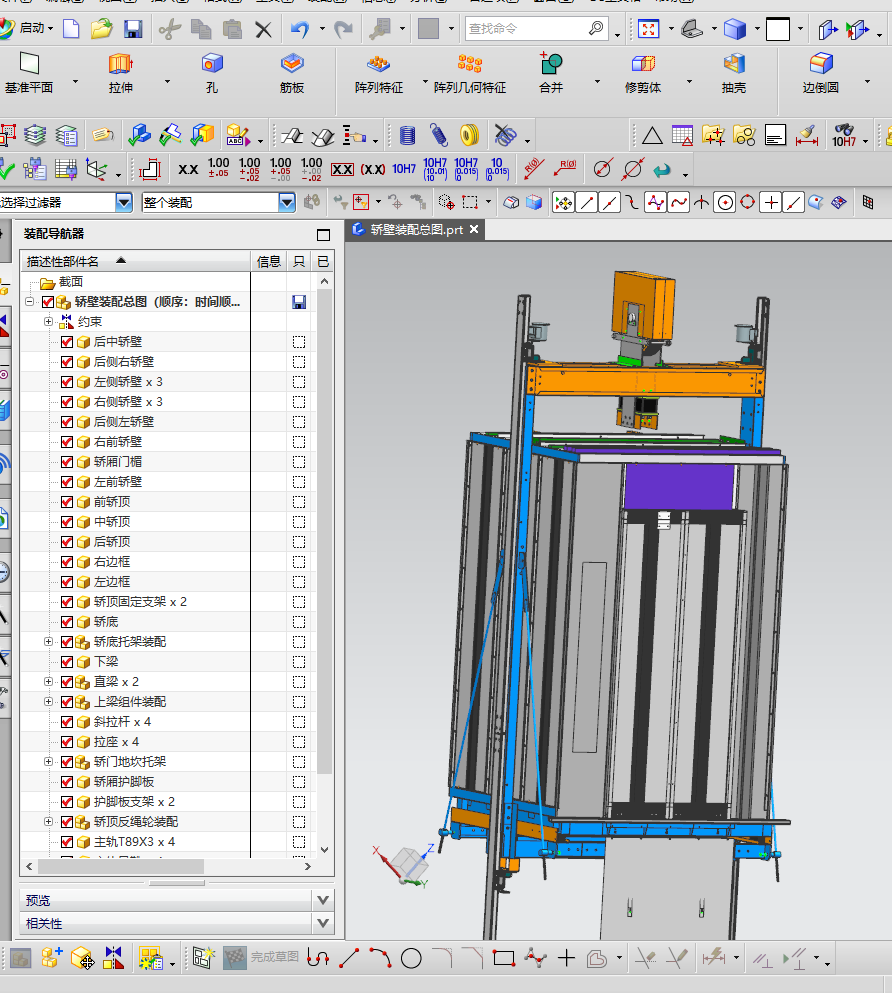The height and width of the screenshot is (993, 892).
Task: Expand the 轿底托架装配 subassembly
Action: 48,642
